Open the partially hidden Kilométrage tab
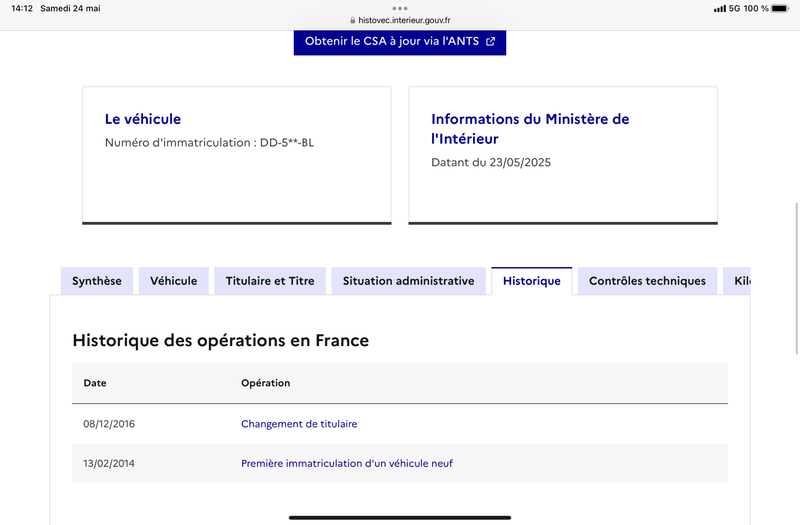800x525 pixels. pyautogui.click(x=737, y=281)
